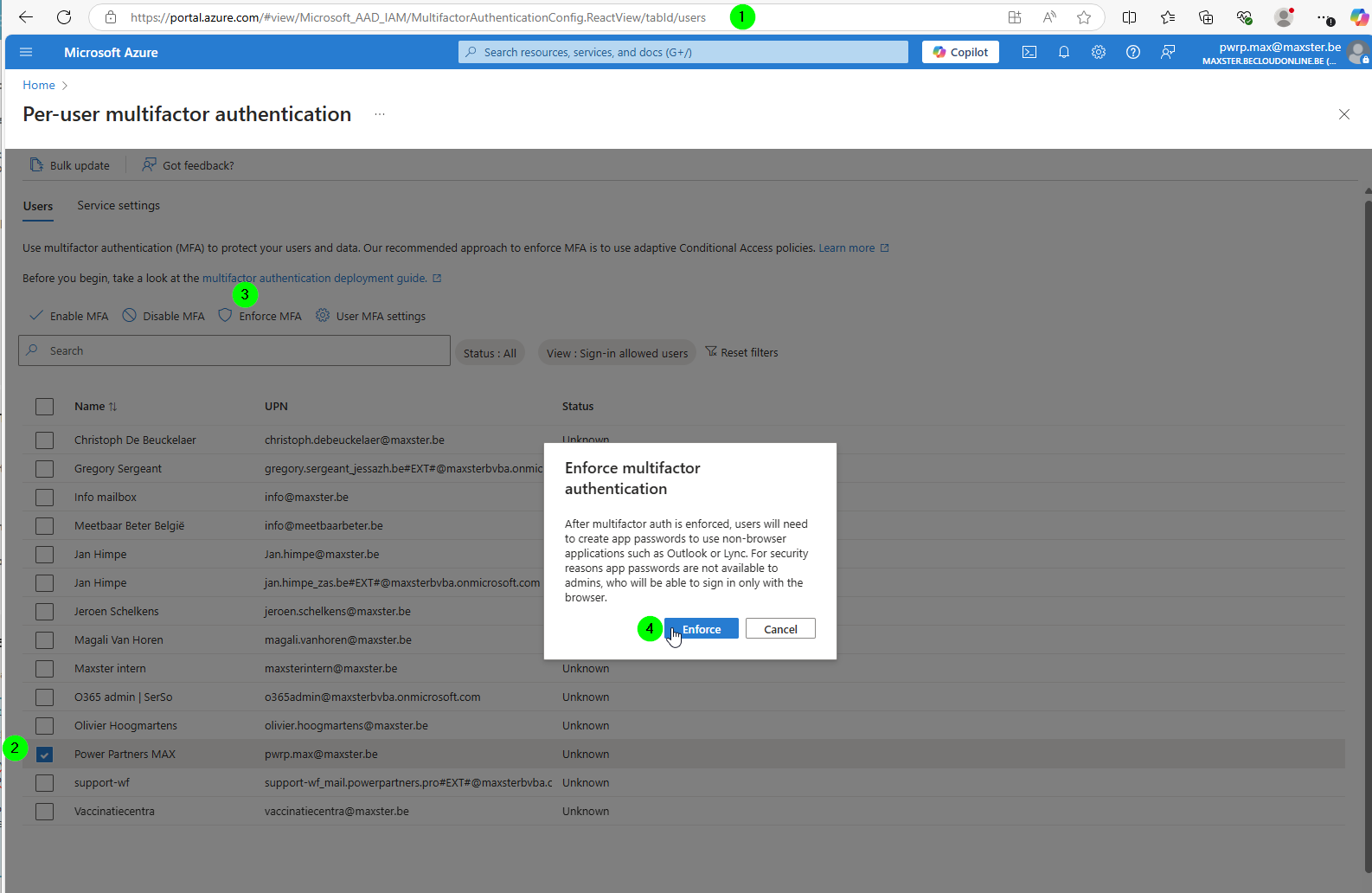
Task: Sort by Name column header
Action: pyautogui.click(x=95, y=406)
